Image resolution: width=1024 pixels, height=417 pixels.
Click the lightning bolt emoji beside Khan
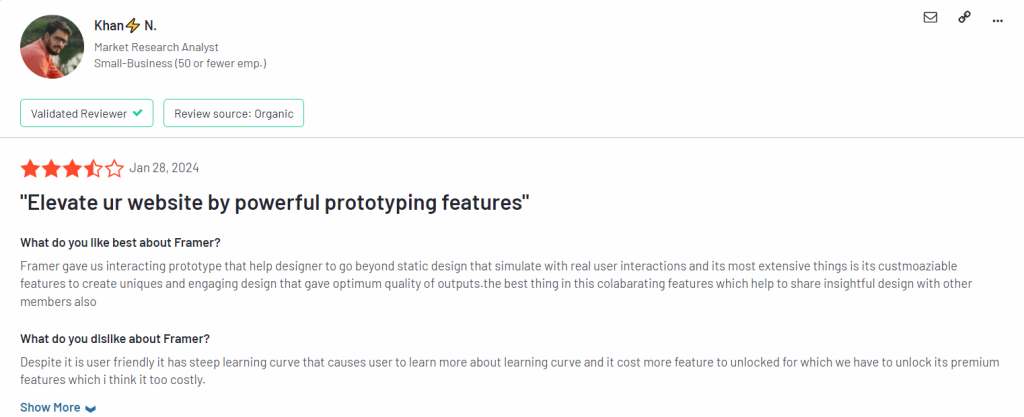[133, 25]
